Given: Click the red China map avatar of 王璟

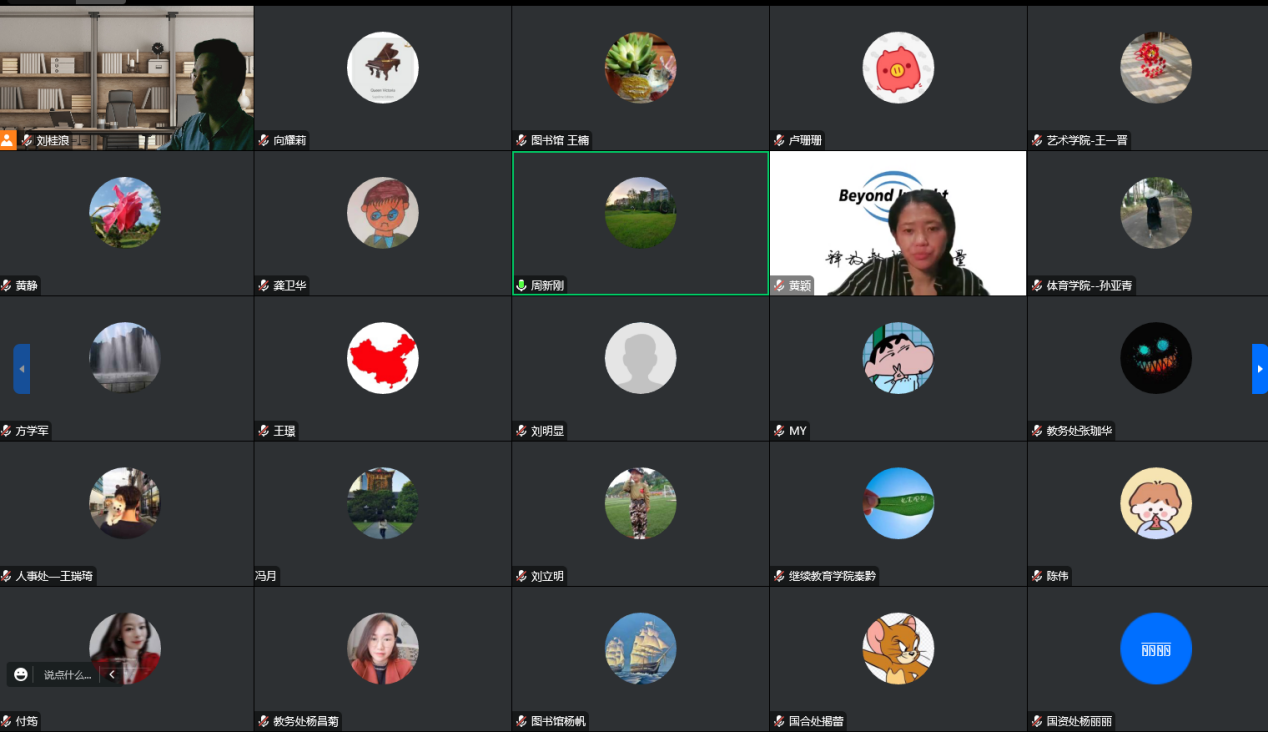Looking at the screenshot, I should coord(382,358).
